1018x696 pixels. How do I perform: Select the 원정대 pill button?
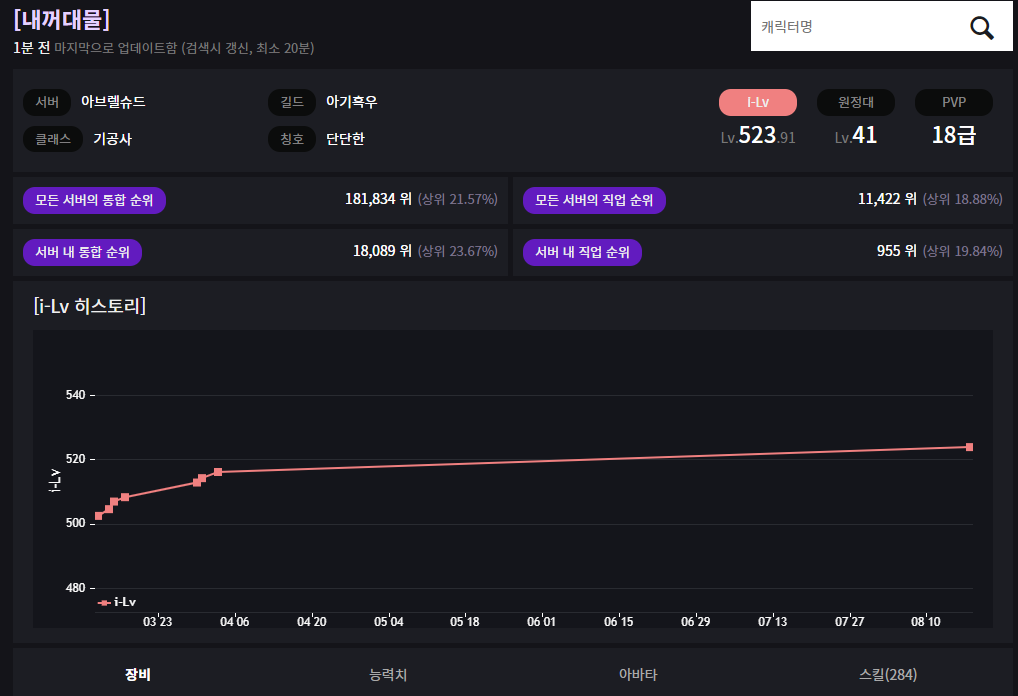coord(855,103)
